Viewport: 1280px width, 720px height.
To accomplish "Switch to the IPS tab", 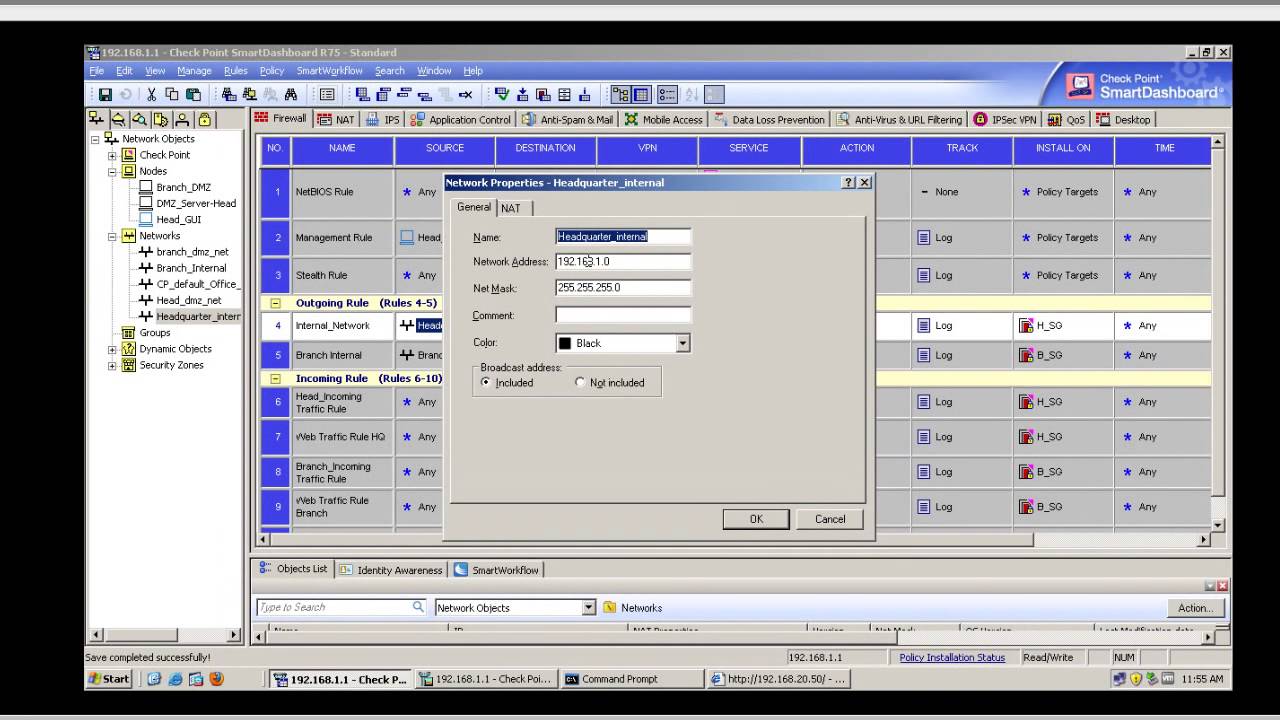I will click(383, 119).
